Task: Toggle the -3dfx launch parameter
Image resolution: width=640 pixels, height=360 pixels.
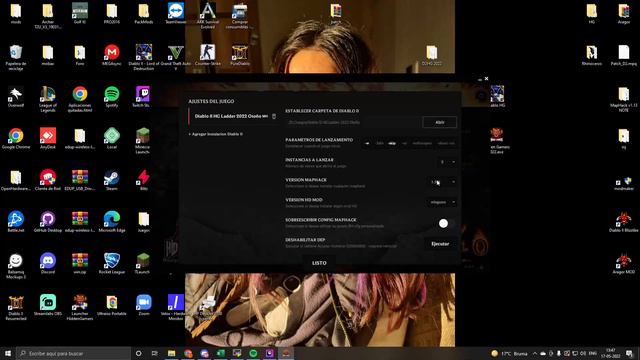Action: (x=380, y=143)
